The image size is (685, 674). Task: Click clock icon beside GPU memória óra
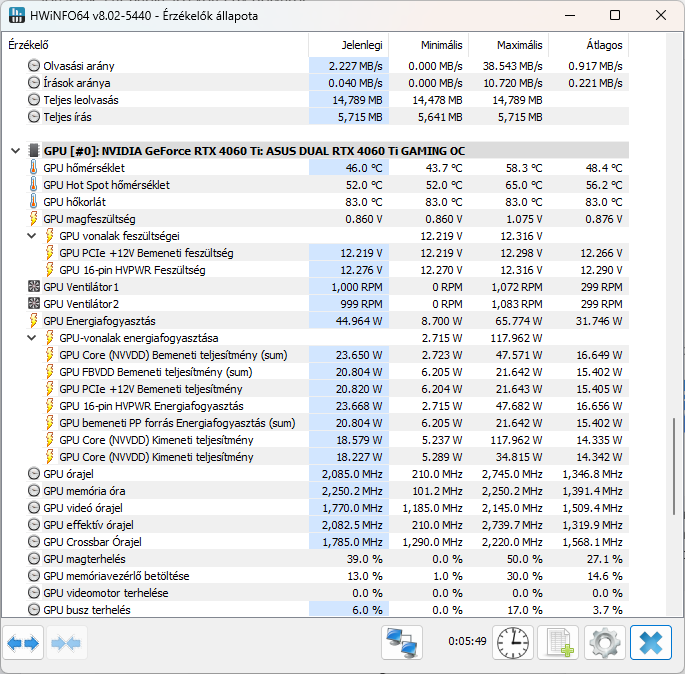34,491
